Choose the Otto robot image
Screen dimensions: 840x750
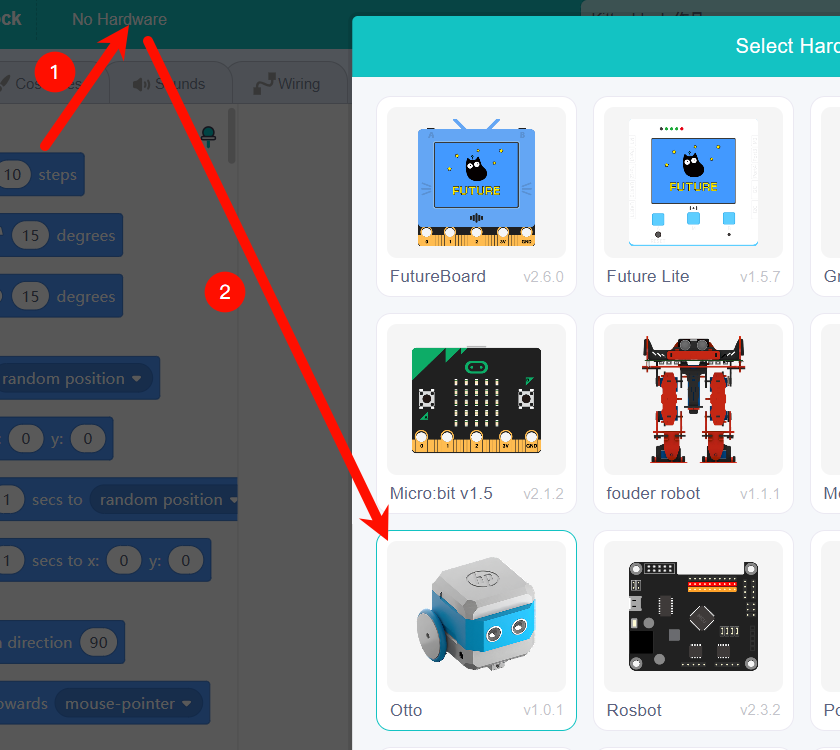coord(476,615)
